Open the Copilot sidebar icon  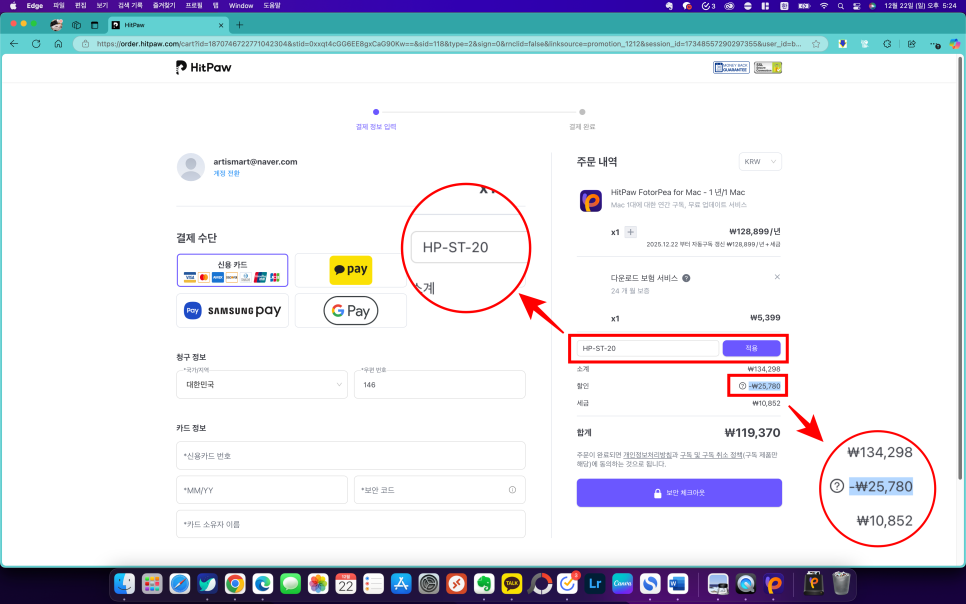(x=954, y=44)
